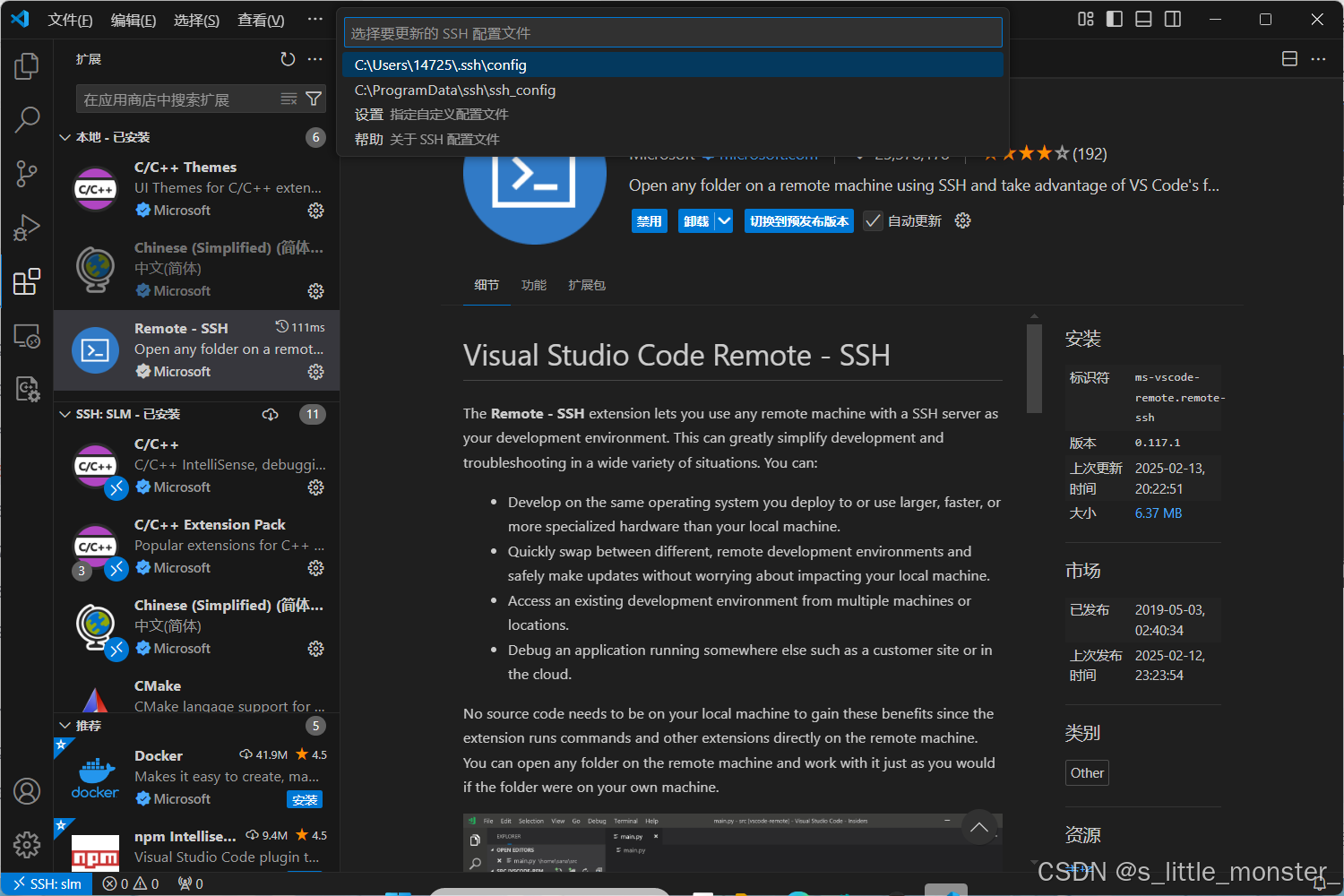Open the menu bar overflow ellipsis

(x=314, y=20)
